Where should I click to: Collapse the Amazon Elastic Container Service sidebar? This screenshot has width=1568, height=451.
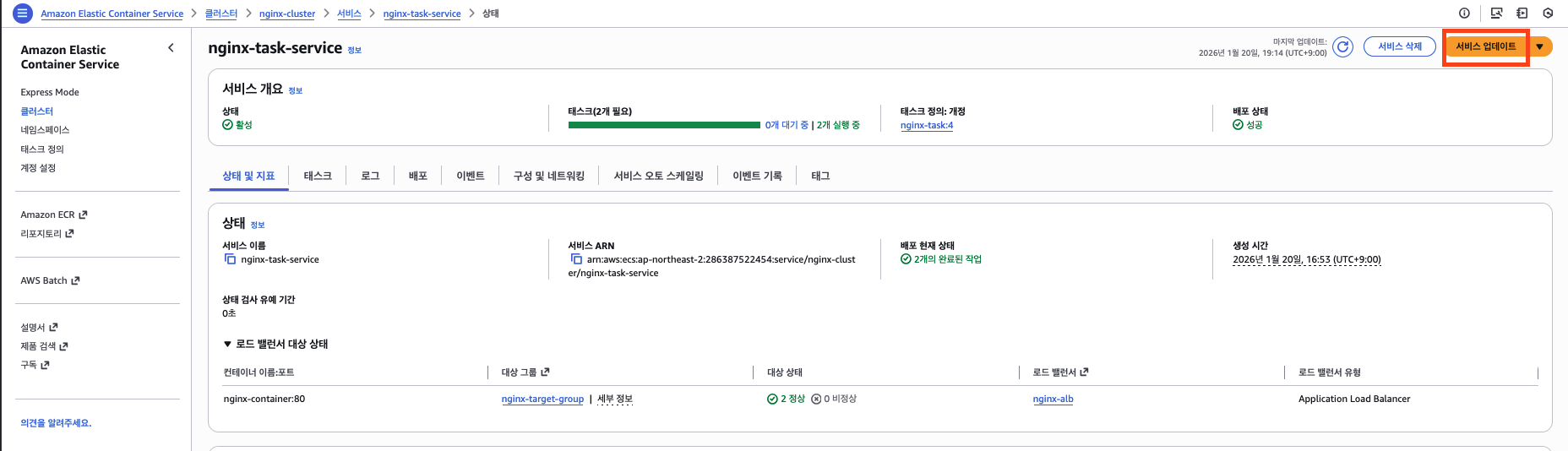171,48
